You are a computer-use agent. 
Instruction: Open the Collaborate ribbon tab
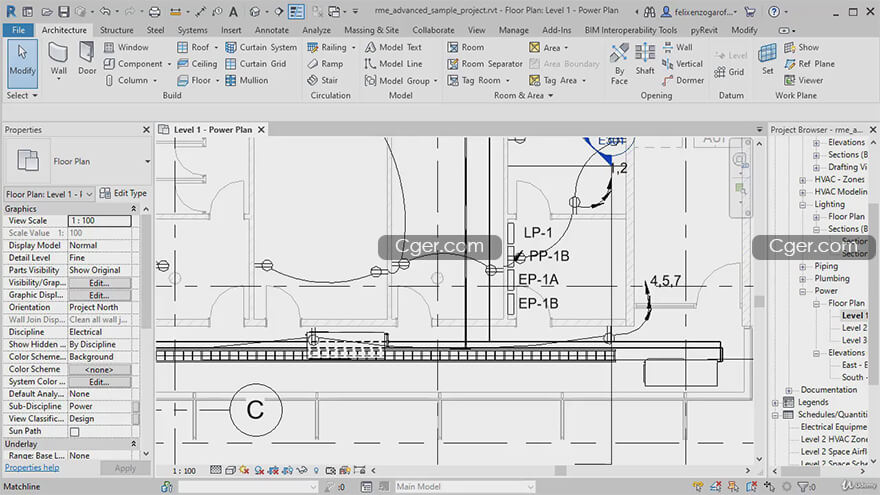(433, 30)
